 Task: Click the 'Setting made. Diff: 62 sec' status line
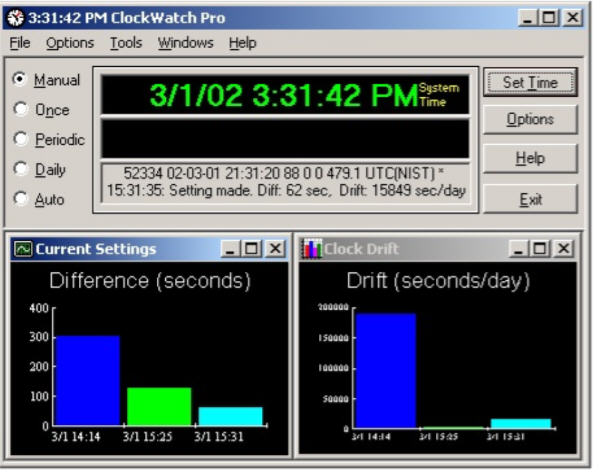tap(286, 191)
